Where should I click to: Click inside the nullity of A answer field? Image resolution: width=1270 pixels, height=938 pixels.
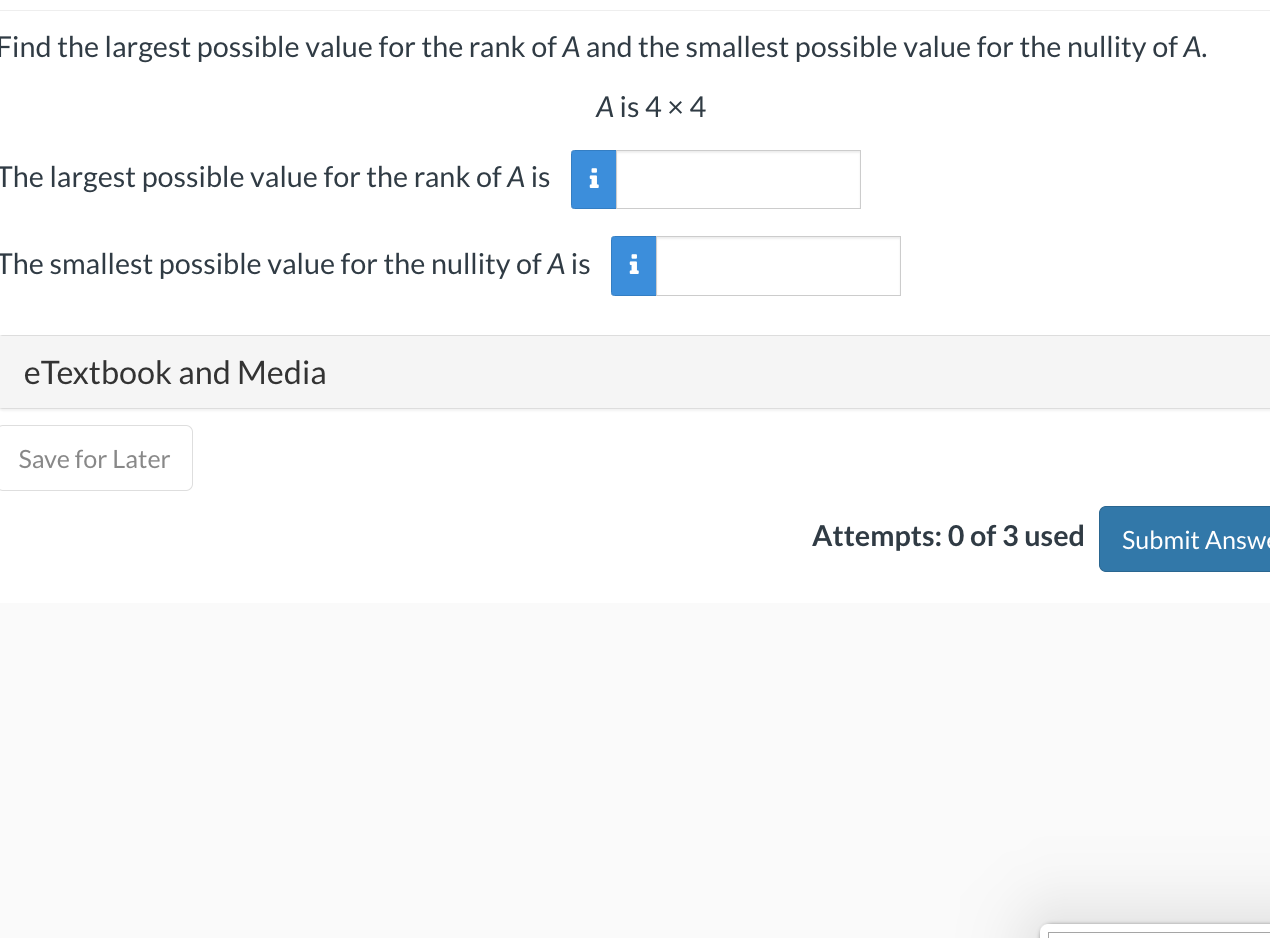pos(778,266)
